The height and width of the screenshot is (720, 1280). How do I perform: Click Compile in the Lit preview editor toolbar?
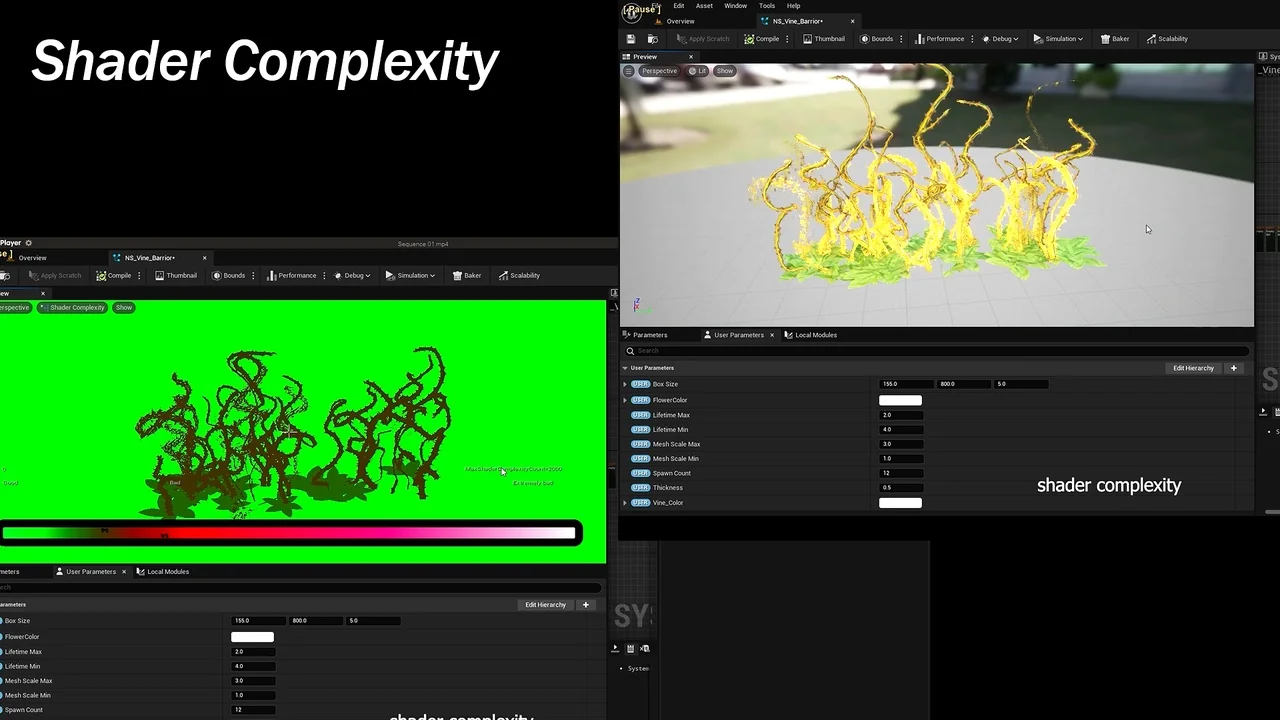[x=762, y=39]
